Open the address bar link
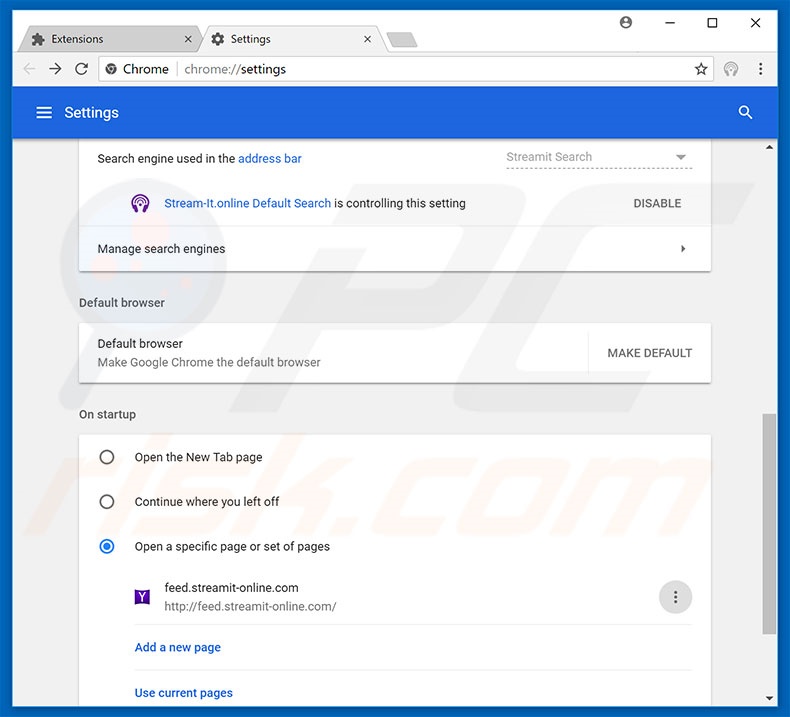 (x=270, y=159)
